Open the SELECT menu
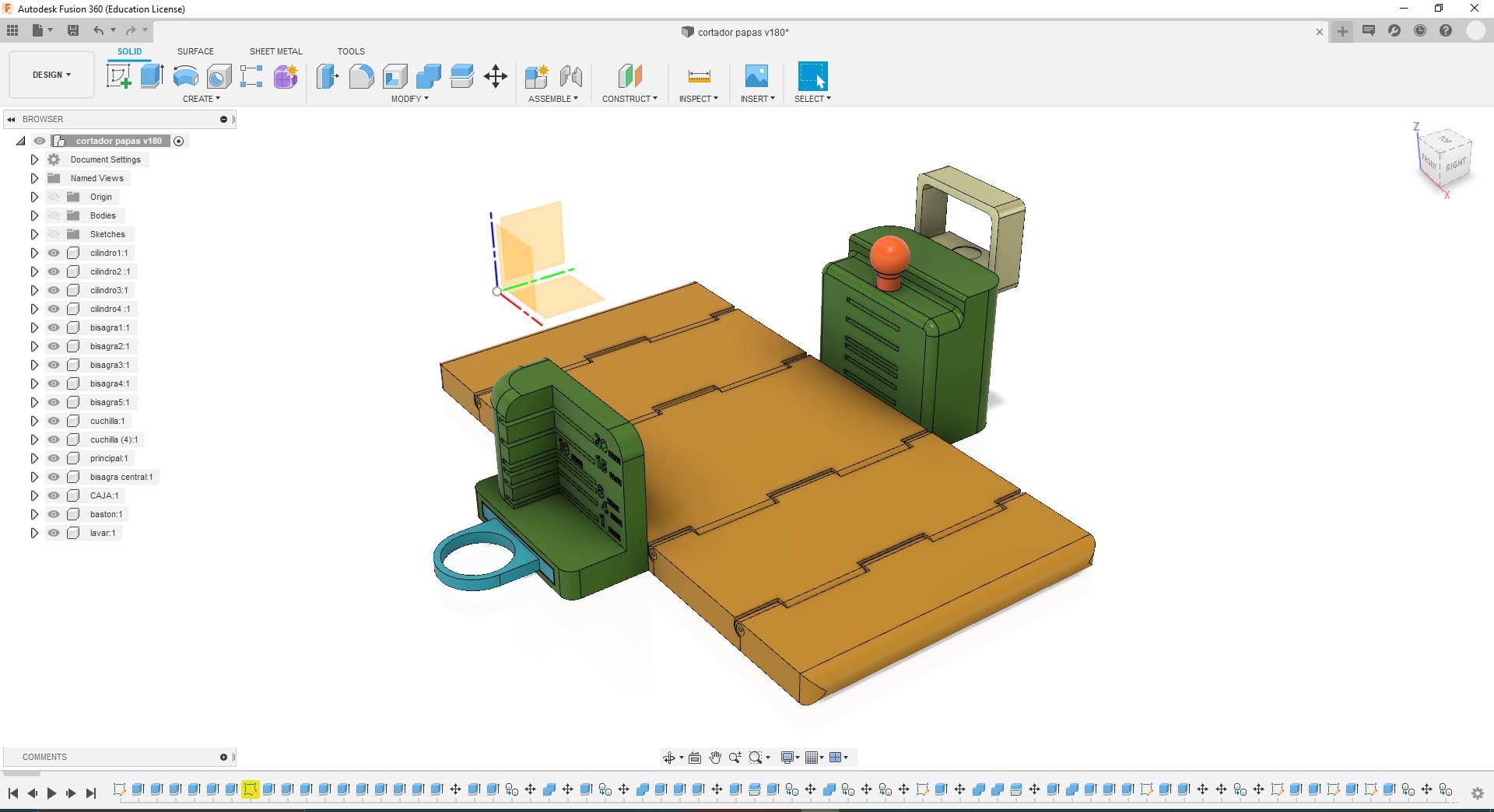This screenshot has width=1494, height=812. pyautogui.click(x=812, y=99)
